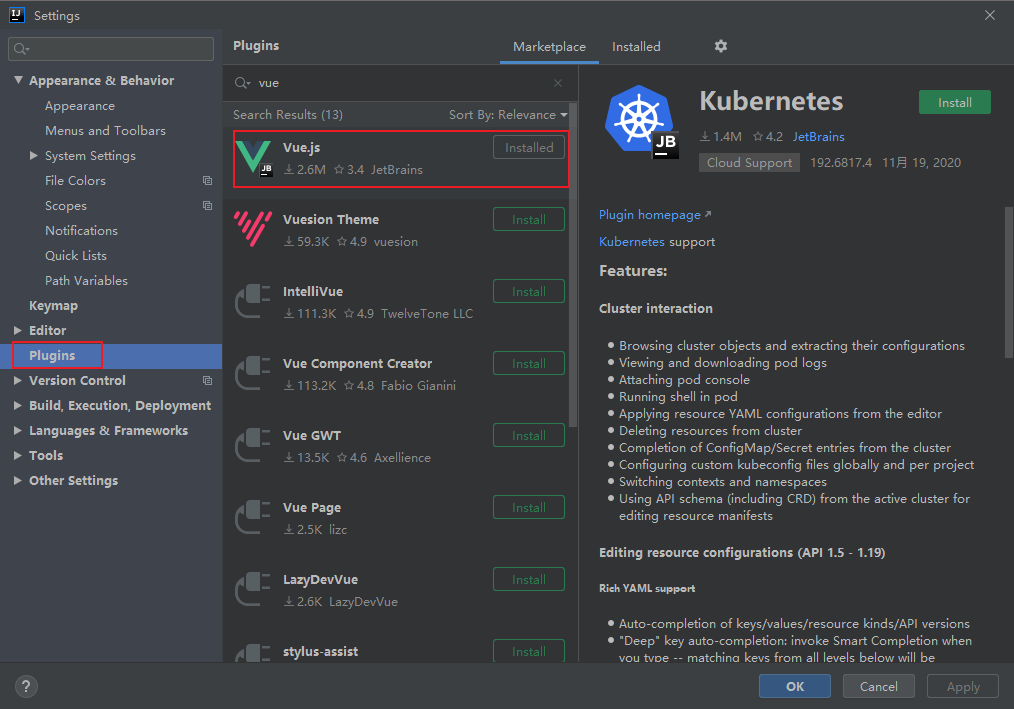Click Version Control project-level icon
Viewport: 1014px width, 709px height.
(x=207, y=380)
